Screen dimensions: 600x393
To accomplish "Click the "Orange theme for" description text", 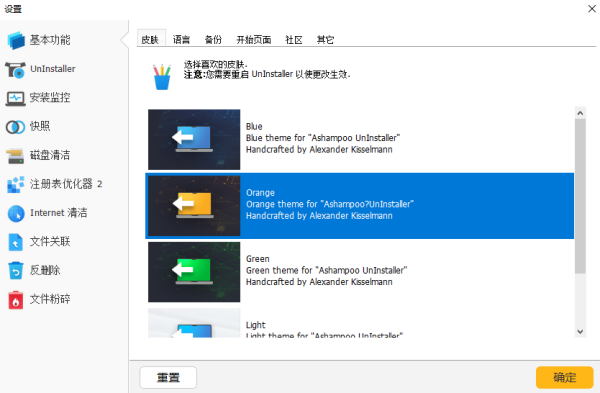I will tap(330, 204).
